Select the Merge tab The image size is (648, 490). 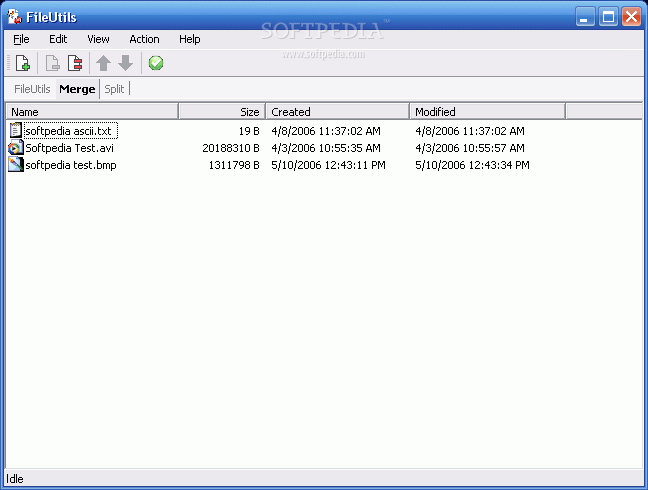tap(77, 89)
